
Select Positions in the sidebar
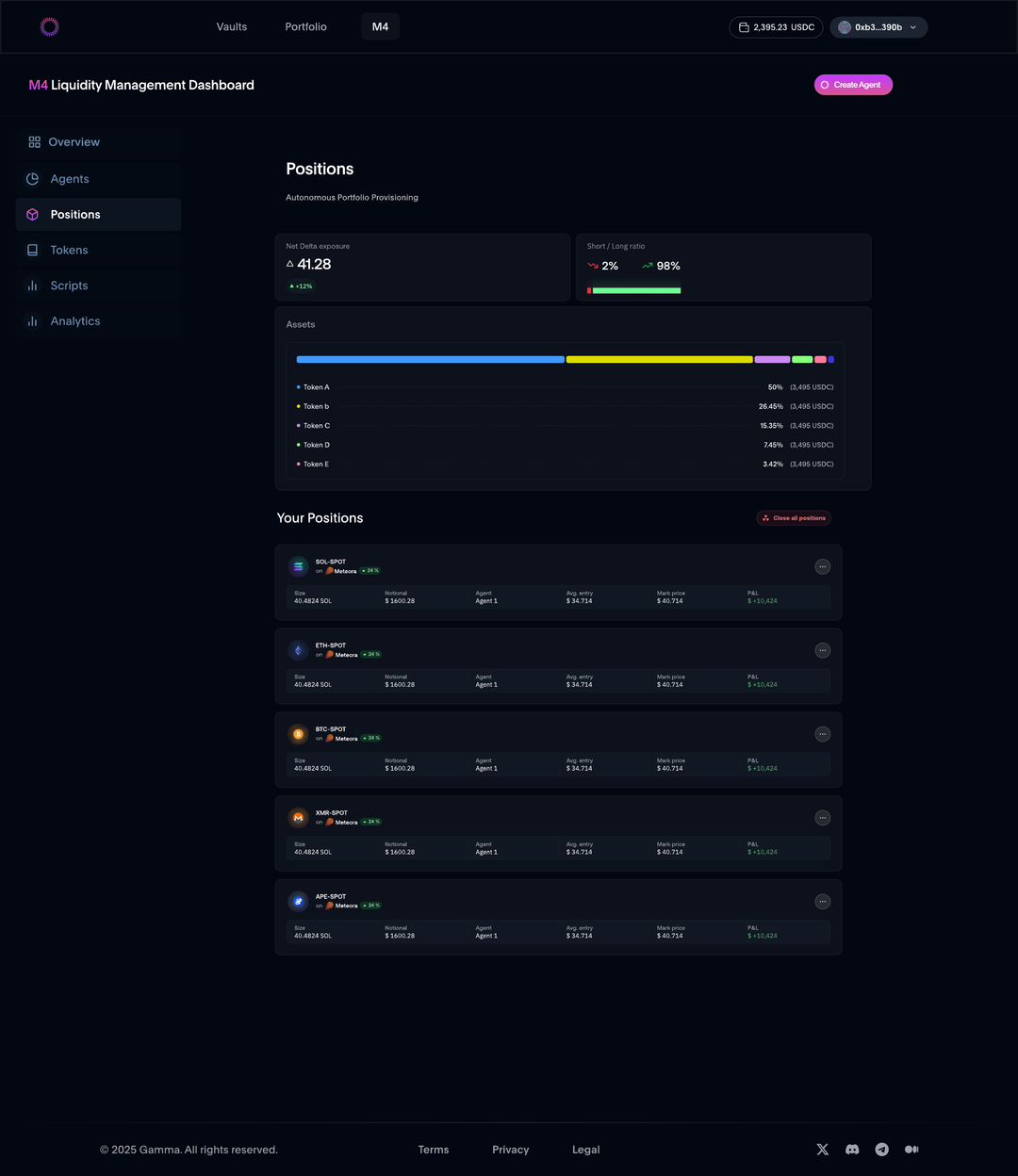point(98,215)
